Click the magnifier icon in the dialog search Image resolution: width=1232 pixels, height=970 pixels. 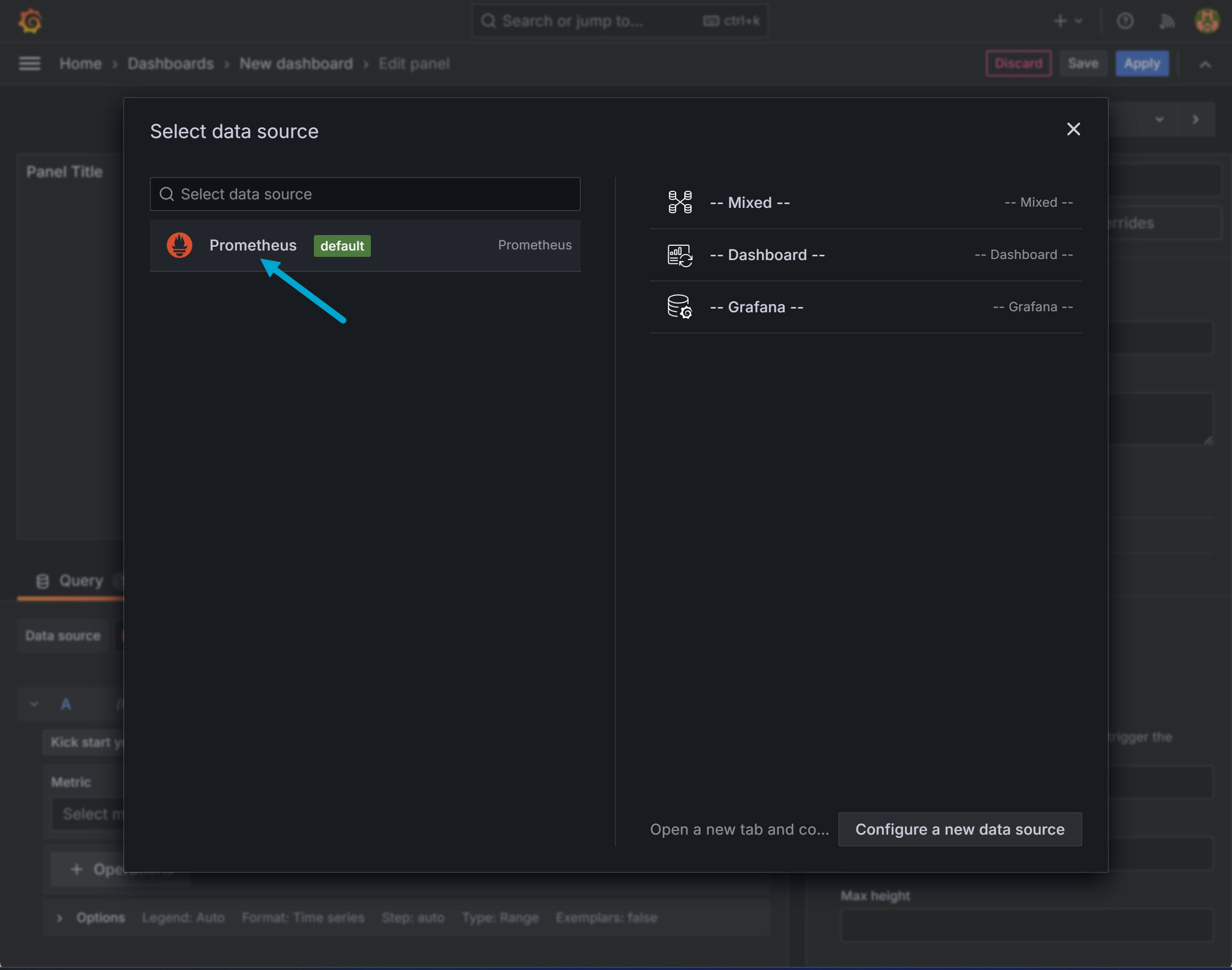(x=166, y=193)
